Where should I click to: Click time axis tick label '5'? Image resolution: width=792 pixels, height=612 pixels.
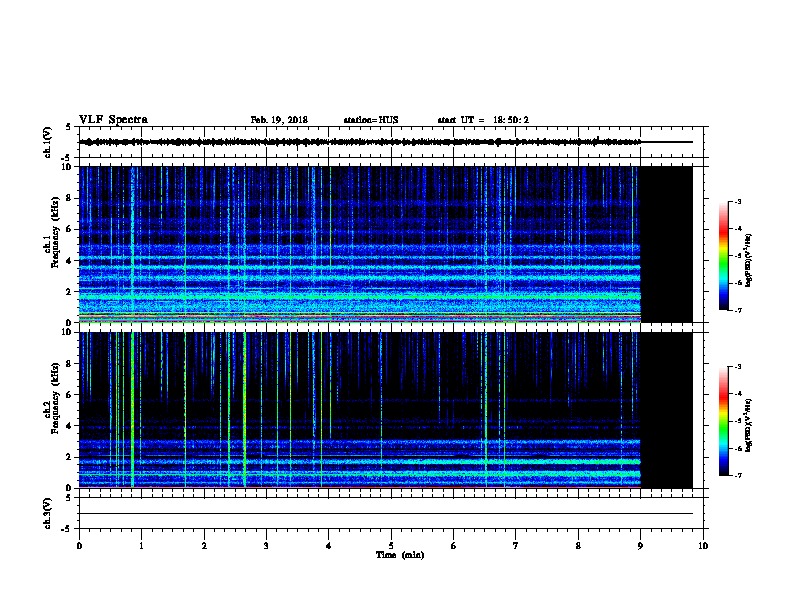(391, 545)
